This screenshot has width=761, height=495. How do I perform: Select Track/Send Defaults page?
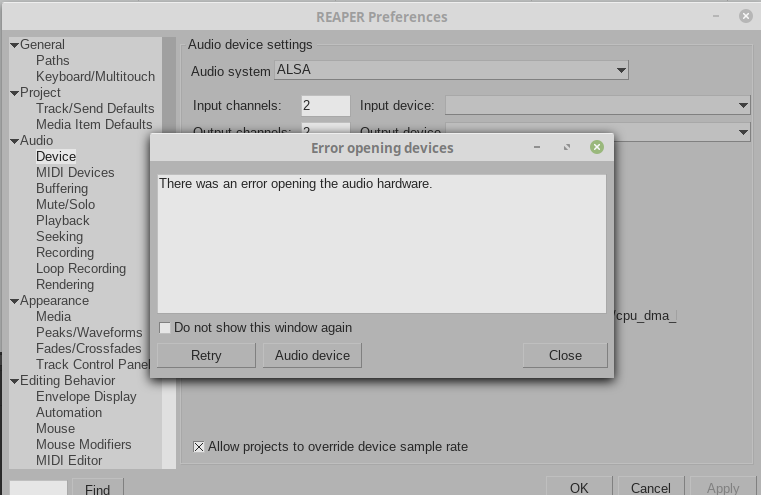pyautogui.click(x=95, y=109)
